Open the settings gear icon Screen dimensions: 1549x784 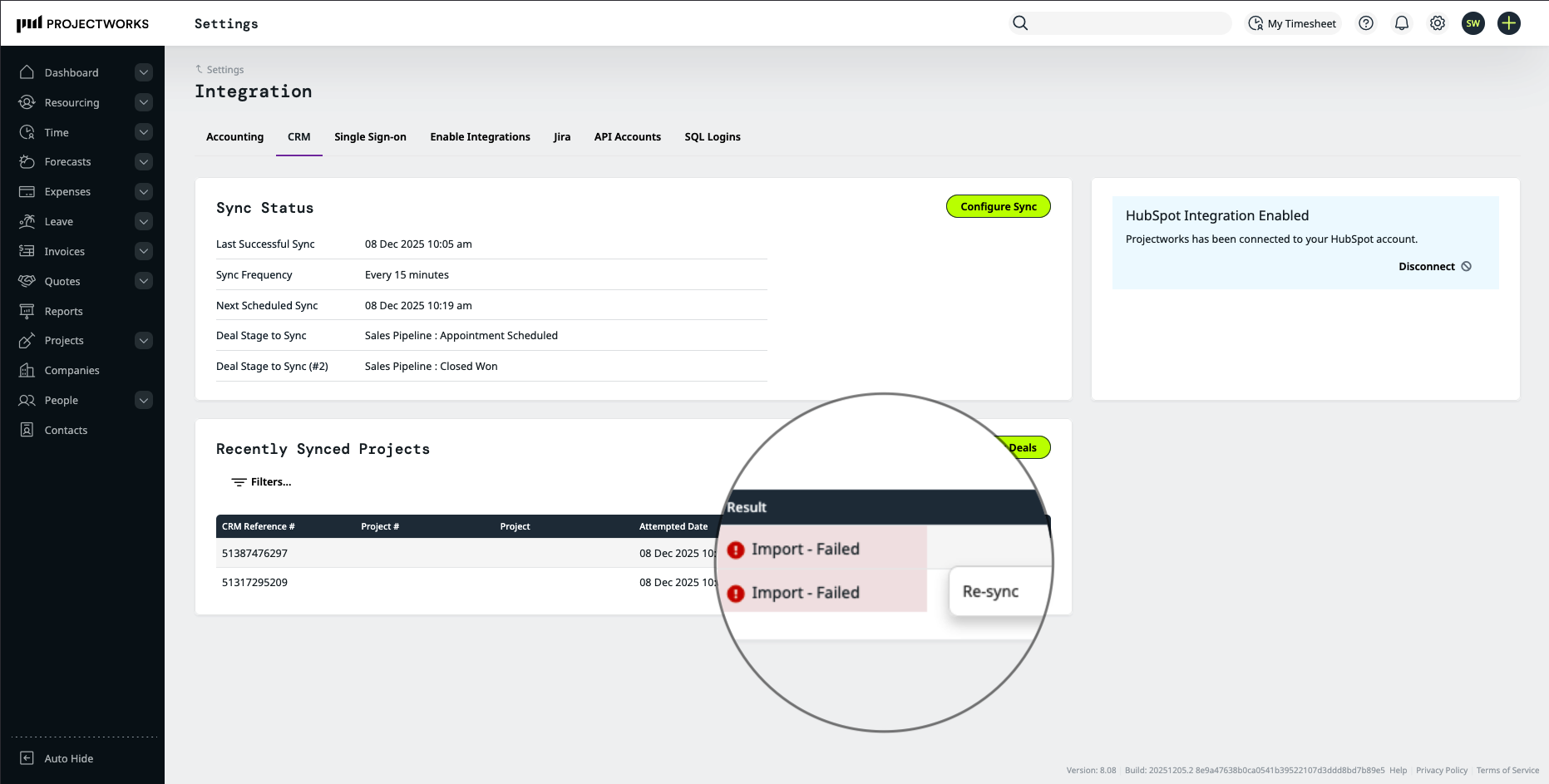tap(1438, 23)
